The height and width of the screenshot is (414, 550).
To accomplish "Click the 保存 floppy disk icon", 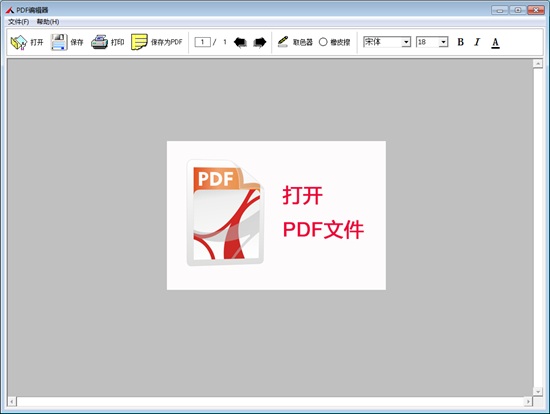I will 59,42.
